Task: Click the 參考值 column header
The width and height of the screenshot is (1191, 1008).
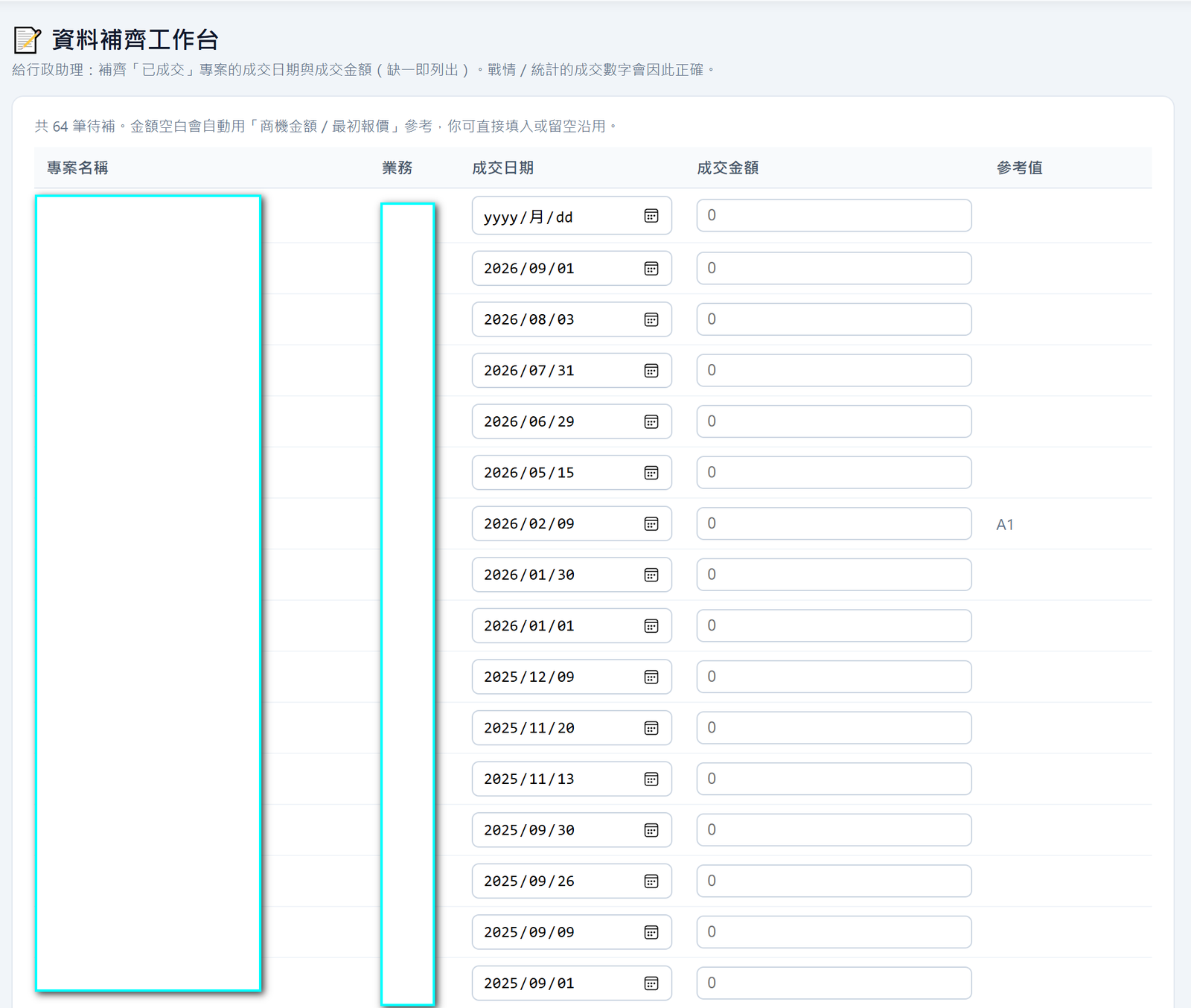Action: click(1020, 168)
